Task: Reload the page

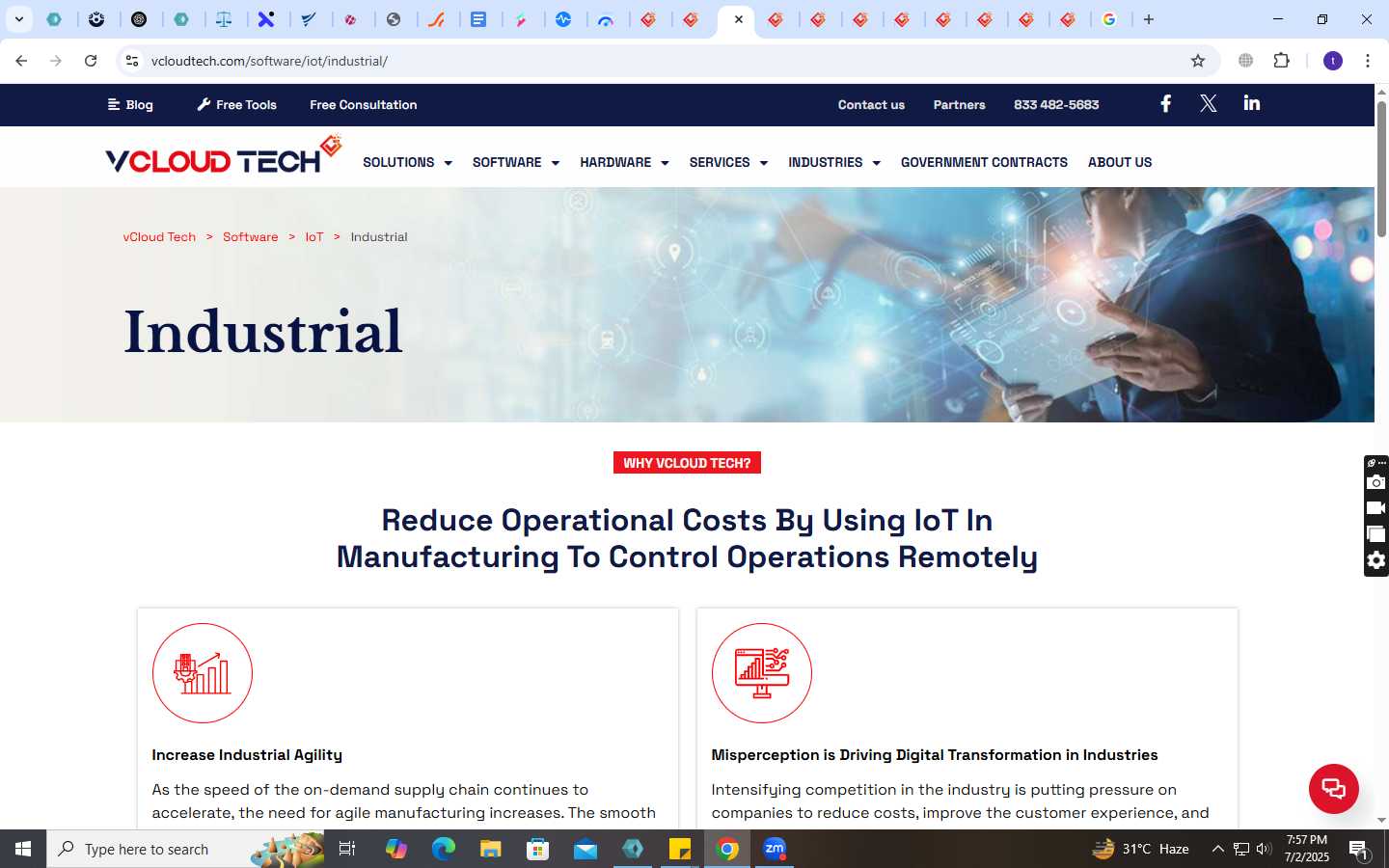Action: click(x=91, y=61)
